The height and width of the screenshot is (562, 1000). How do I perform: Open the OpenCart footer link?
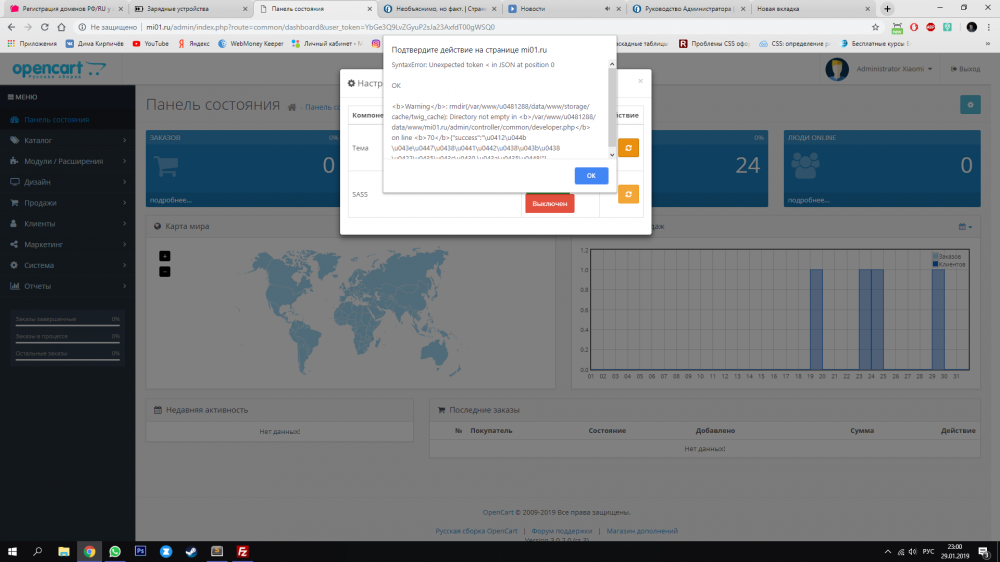pyautogui.click(x=497, y=512)
